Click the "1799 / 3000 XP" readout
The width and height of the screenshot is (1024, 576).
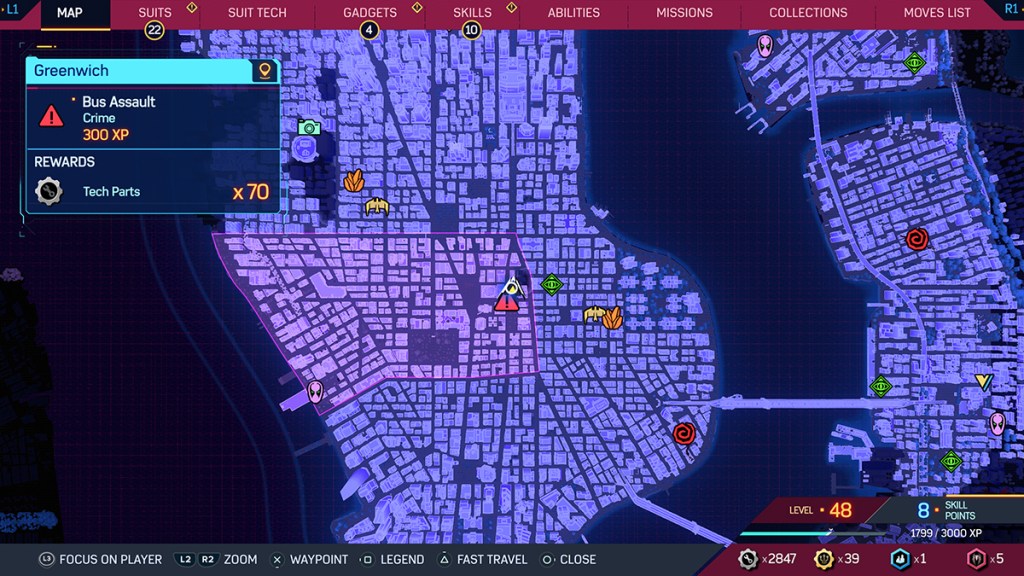[946, 533]
